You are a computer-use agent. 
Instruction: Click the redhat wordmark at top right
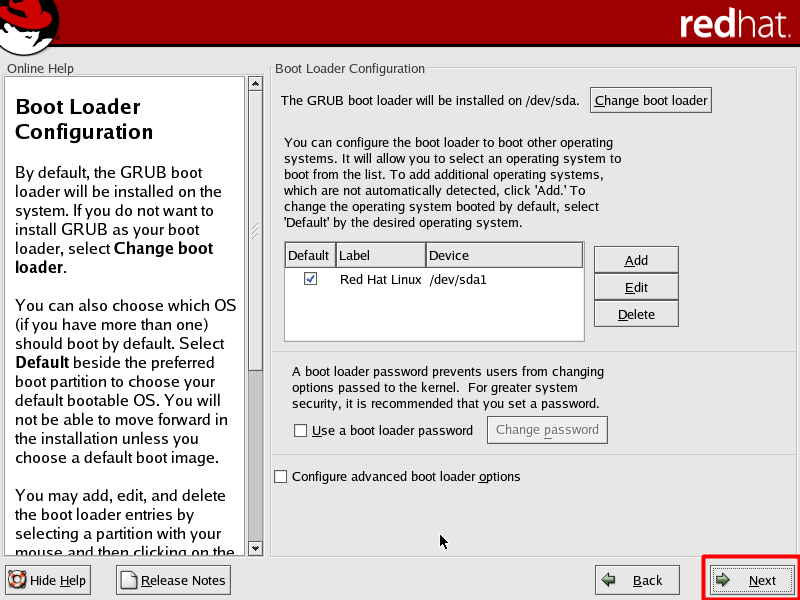tap(735, 23)
